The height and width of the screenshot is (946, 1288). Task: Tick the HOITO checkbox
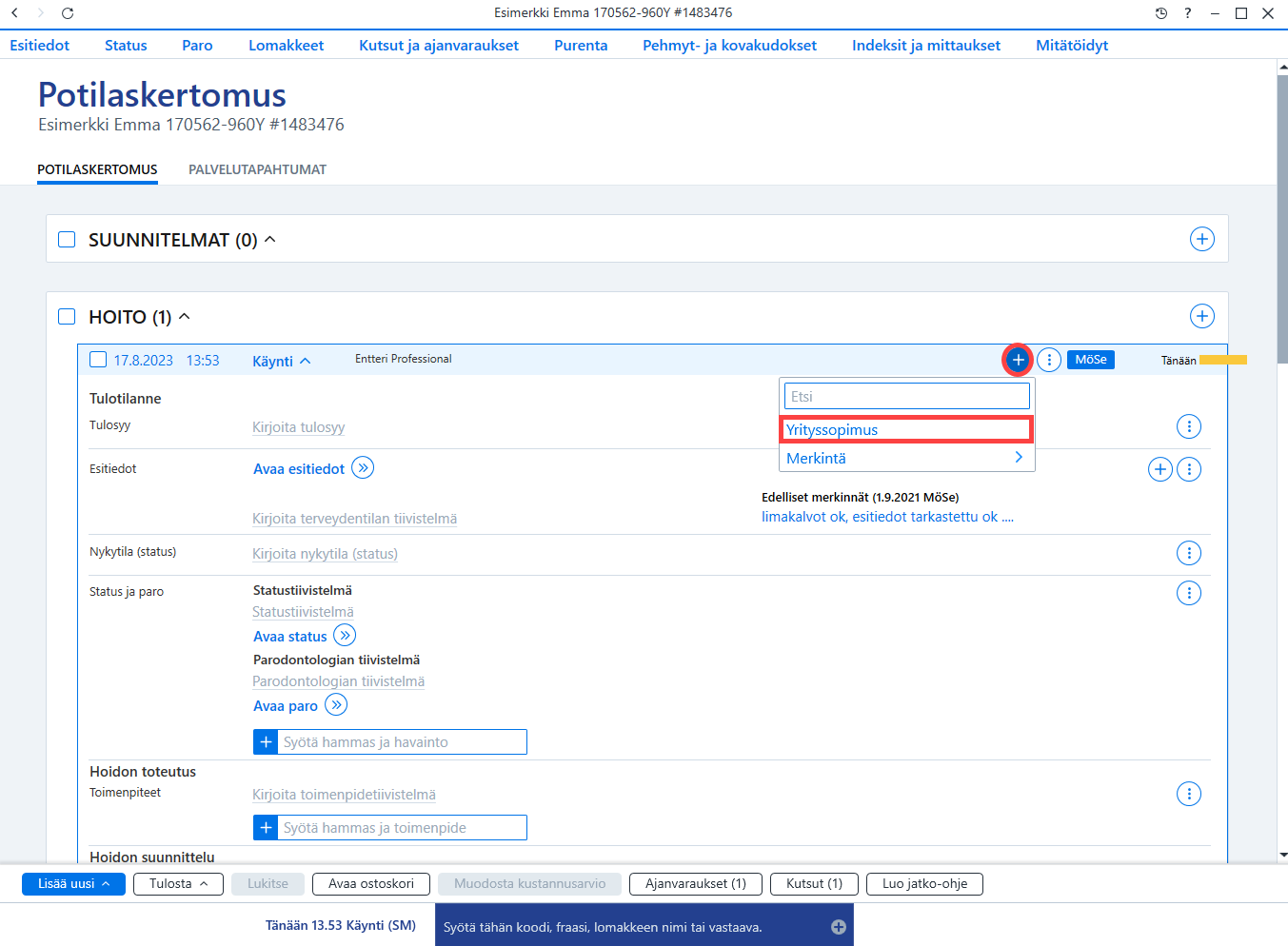pyautogui.click(x=67, y=316)
